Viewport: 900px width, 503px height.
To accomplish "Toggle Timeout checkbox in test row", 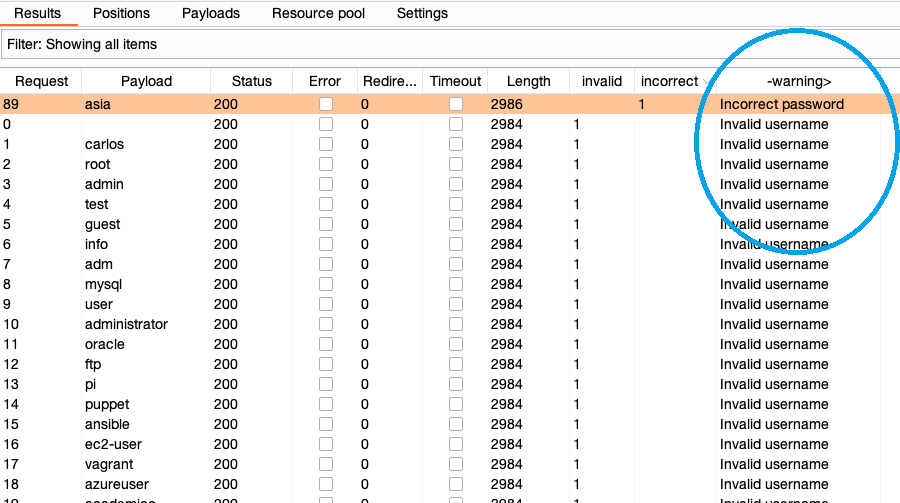I will click(456, 204).
